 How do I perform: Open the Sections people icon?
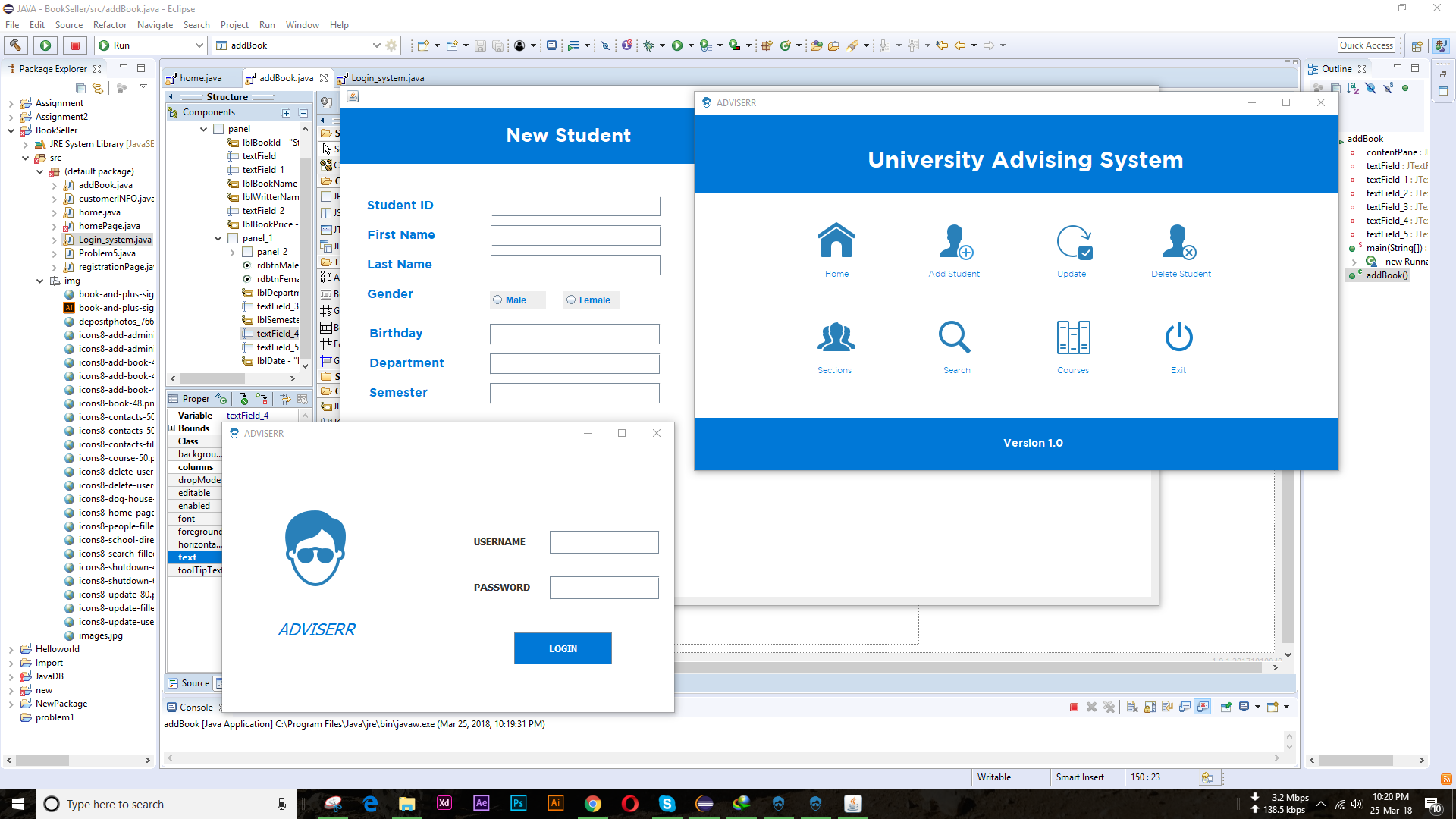(835, 338)
